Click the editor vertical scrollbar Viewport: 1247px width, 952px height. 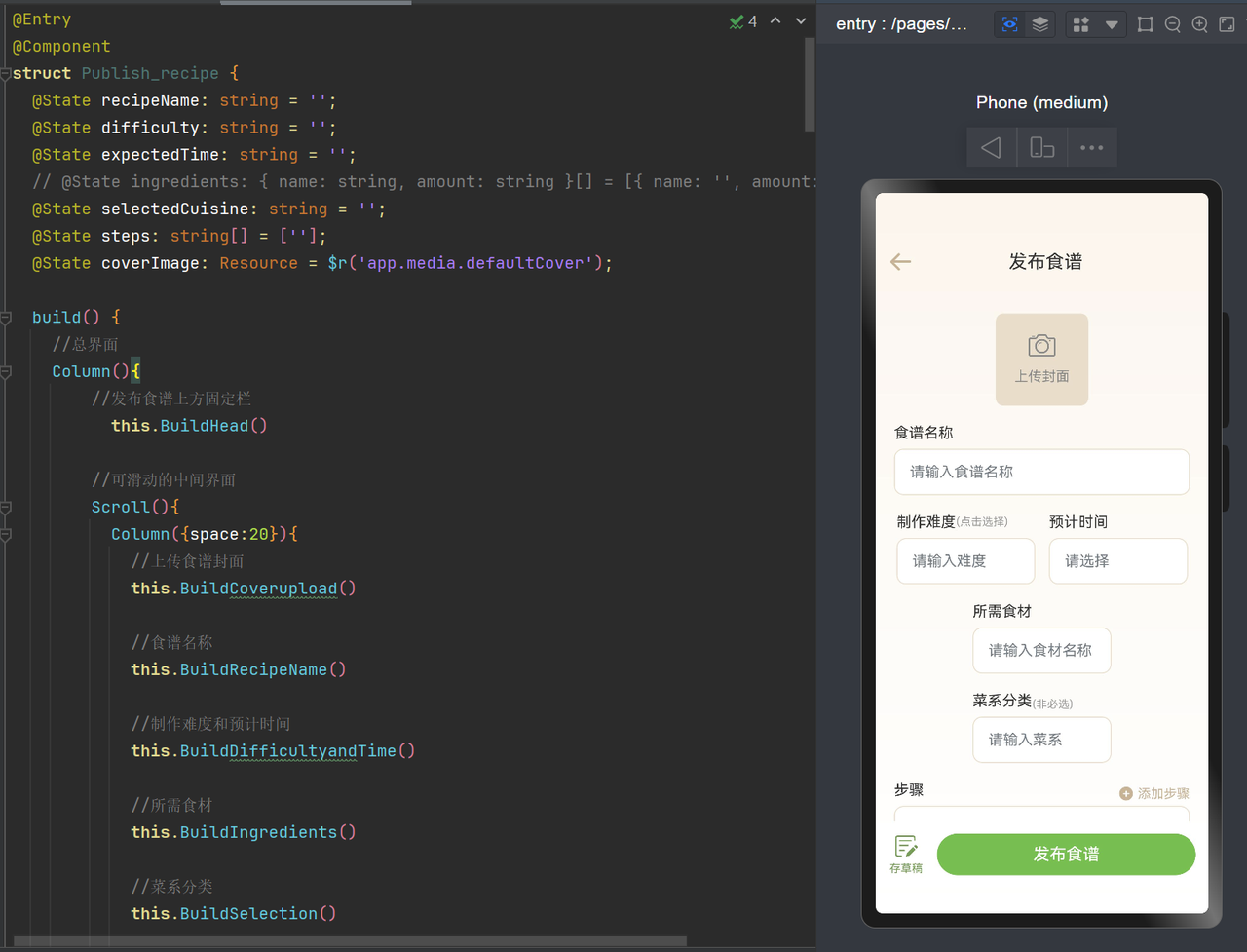[x=810, y=85]
